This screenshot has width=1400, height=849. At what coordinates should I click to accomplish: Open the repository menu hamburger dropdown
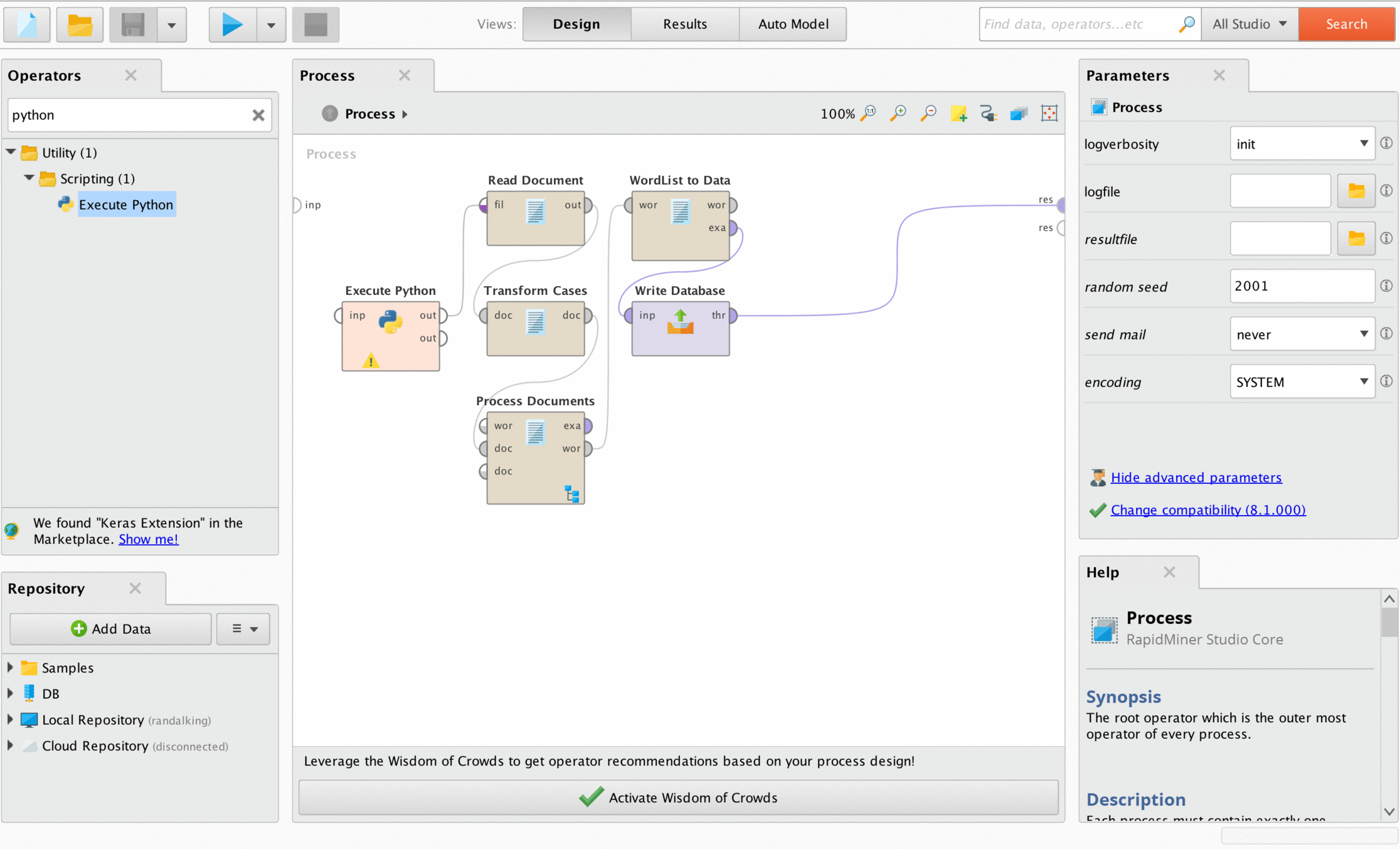(243, 629)
